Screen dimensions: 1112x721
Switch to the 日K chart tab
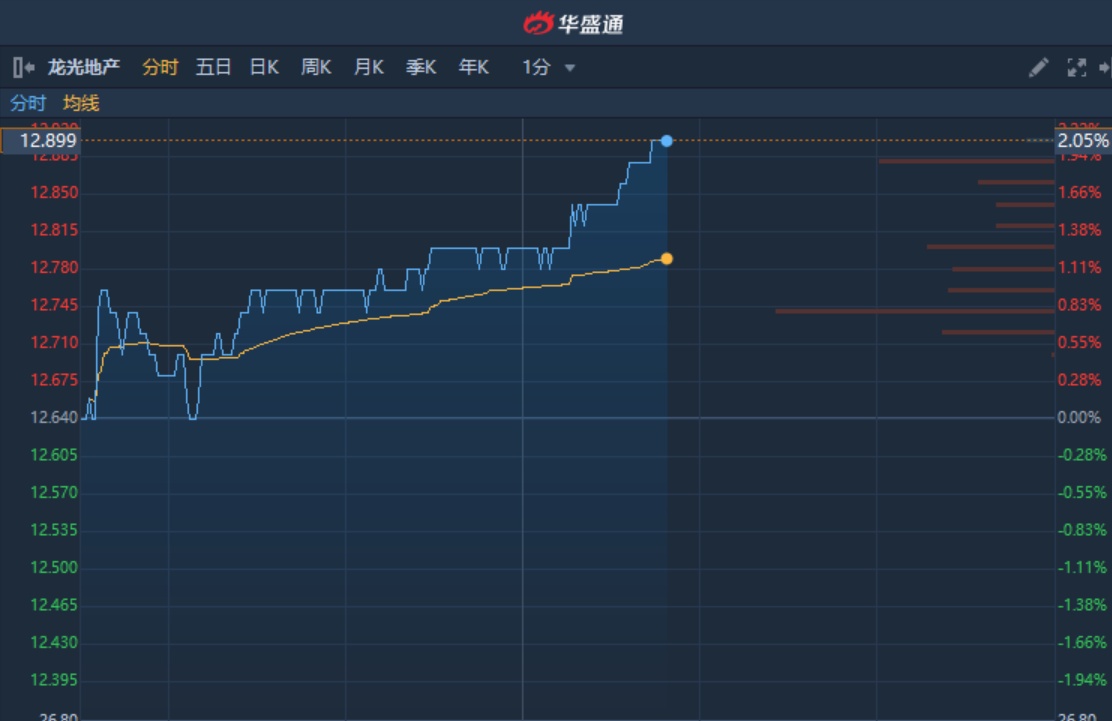point(264,68)
